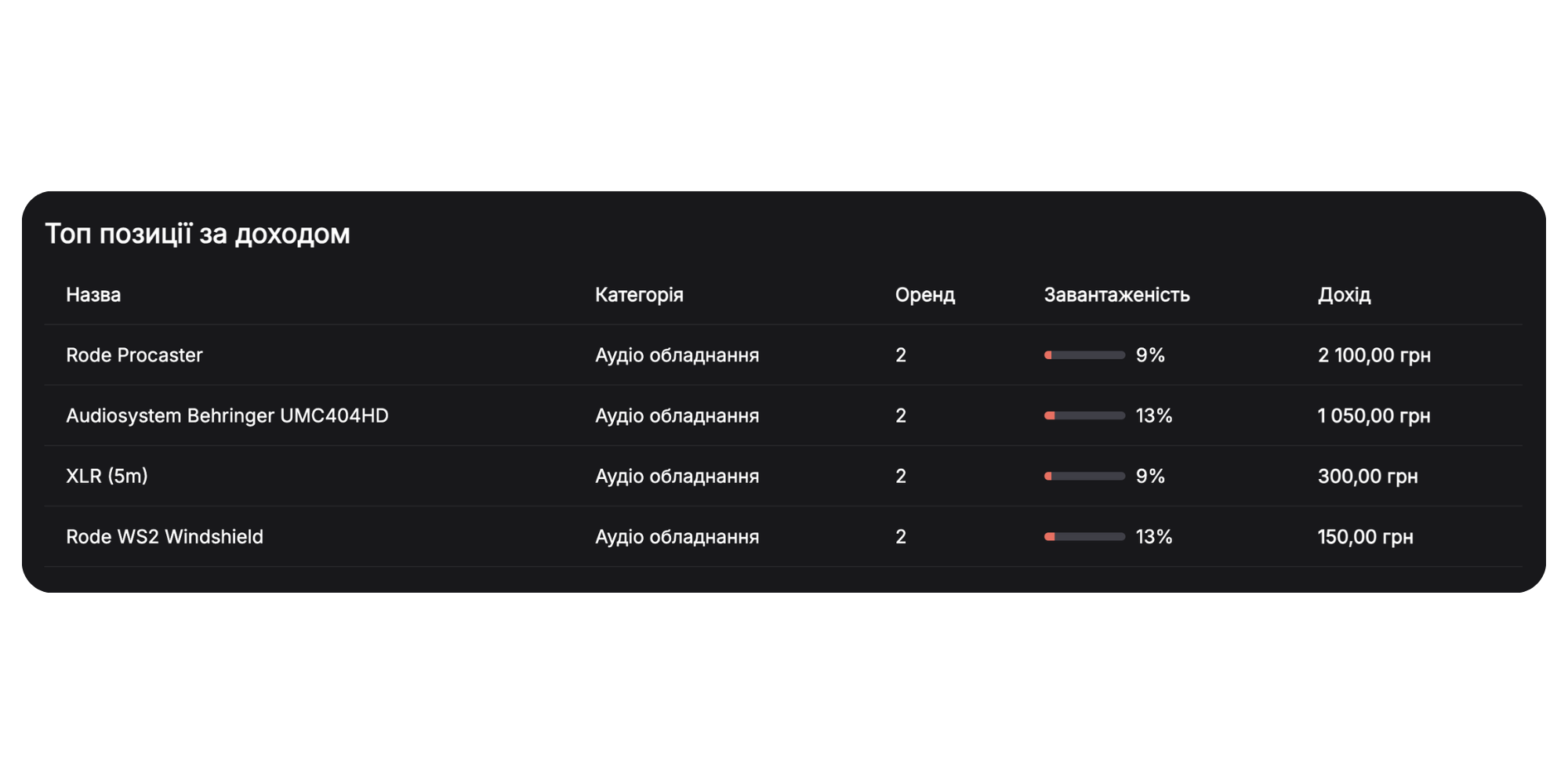Sort the table by 'Назва' column header
Image resolution: width=1568 pixels, height=784 pixels.
93,295
